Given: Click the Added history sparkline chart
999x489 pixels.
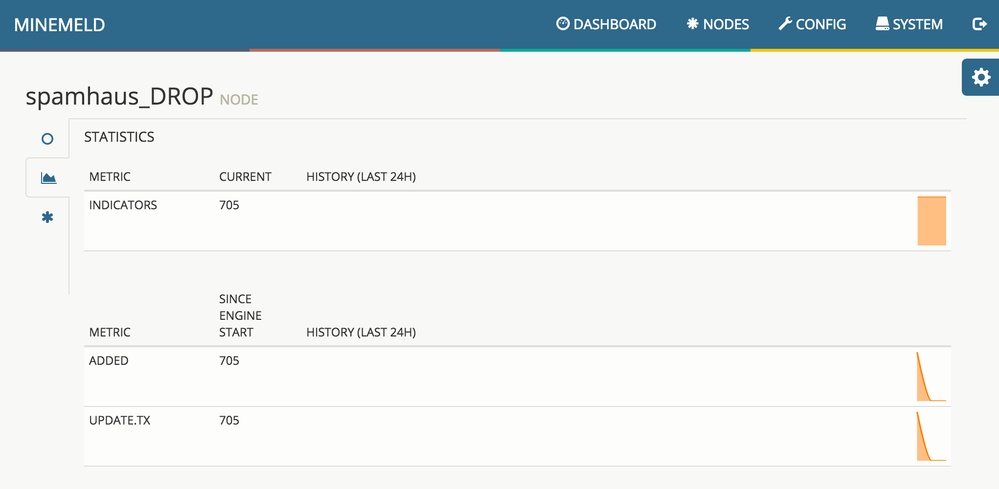Looking at the screenshot, I should click(930, 377).
